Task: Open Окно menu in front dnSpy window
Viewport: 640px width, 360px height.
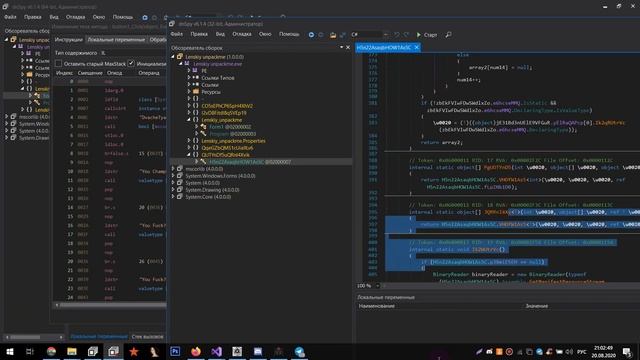Action: click(265, 34)
